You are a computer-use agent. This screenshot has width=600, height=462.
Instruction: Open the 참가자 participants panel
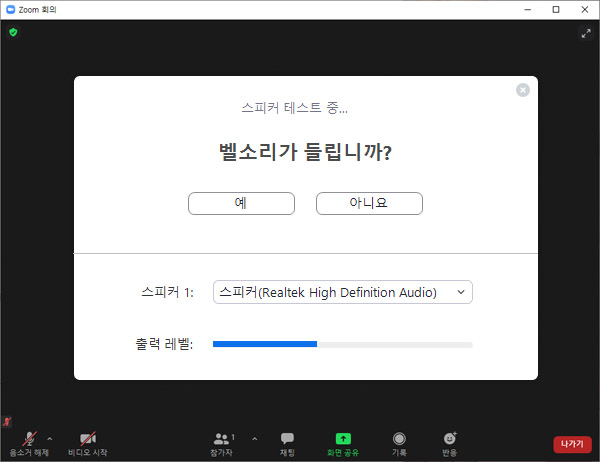click(223, 443)
